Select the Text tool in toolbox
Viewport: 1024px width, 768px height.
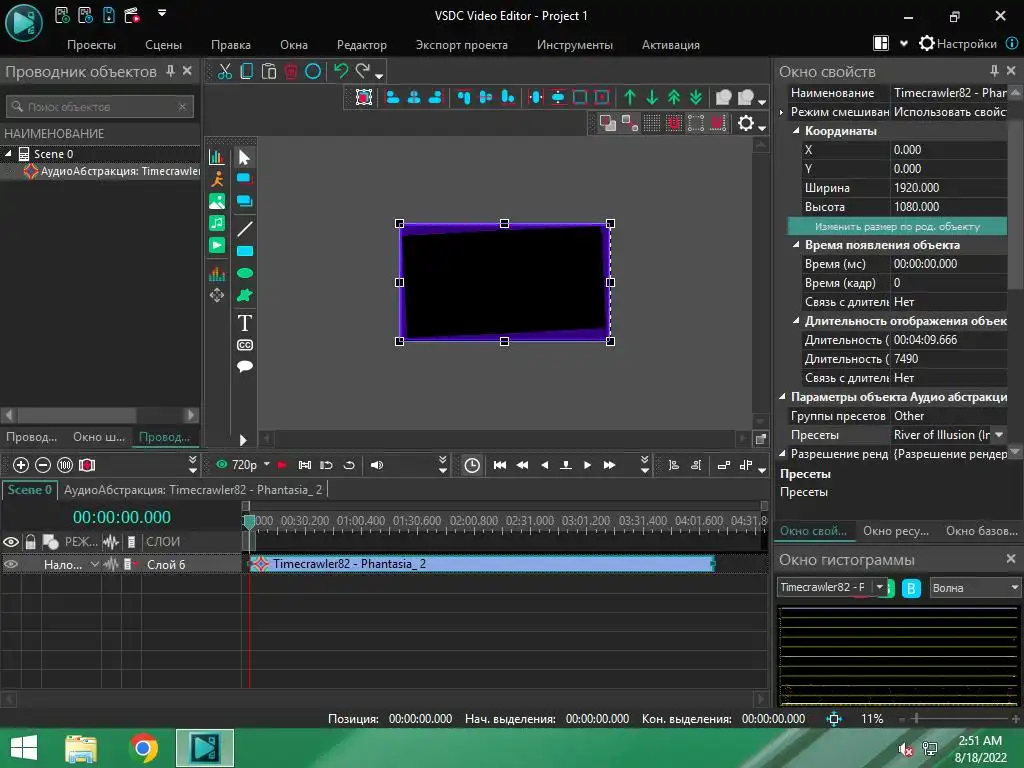coord(244,323)
